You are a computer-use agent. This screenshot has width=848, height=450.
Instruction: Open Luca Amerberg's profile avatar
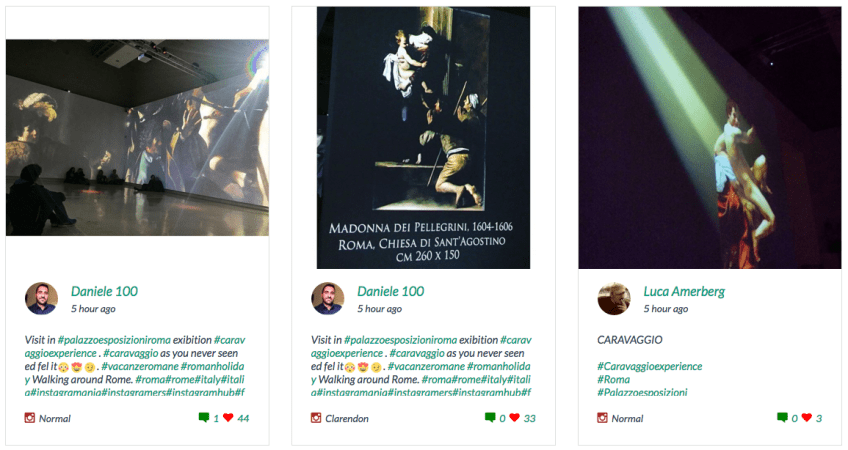pos(614,299)
